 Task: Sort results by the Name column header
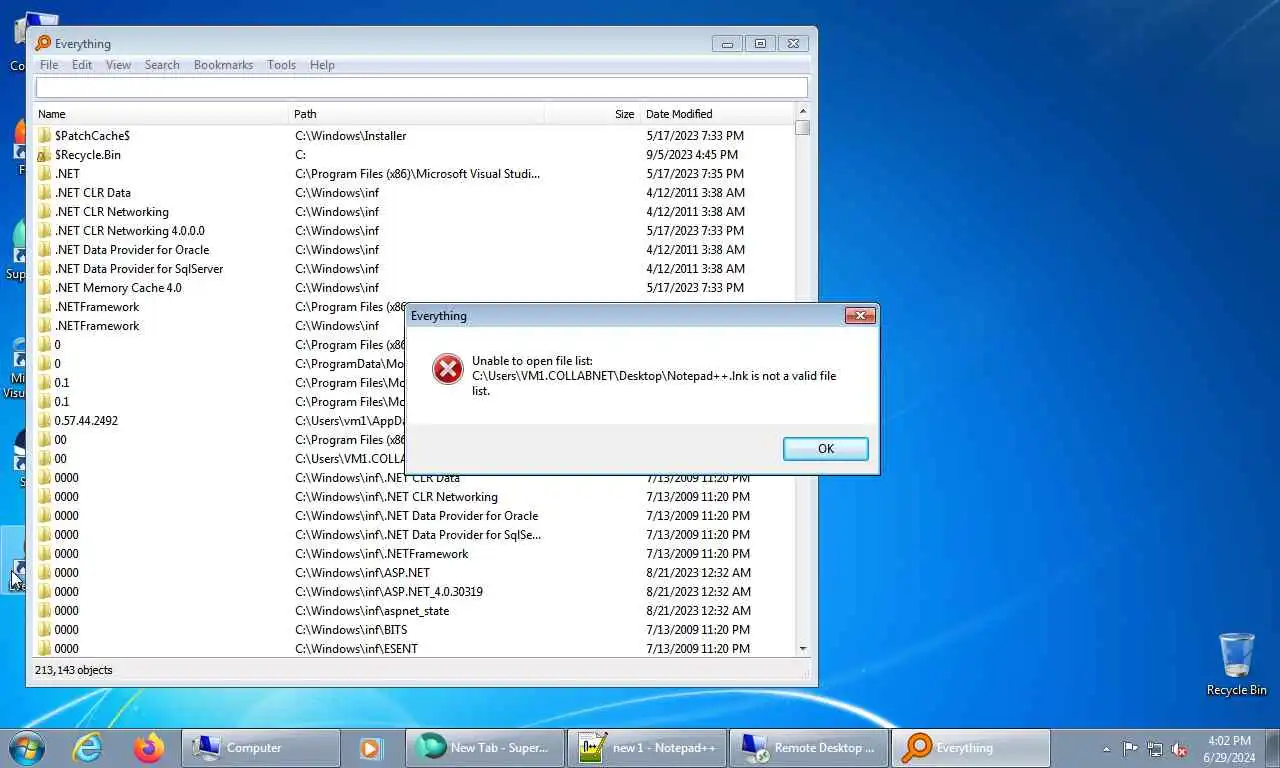click(161, 114)
